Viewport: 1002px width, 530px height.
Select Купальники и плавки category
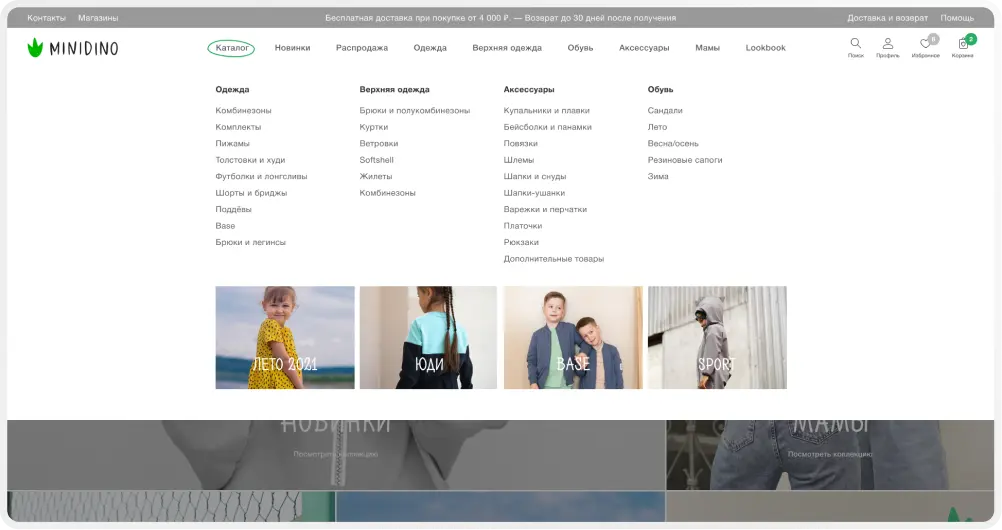coord(546,111)
